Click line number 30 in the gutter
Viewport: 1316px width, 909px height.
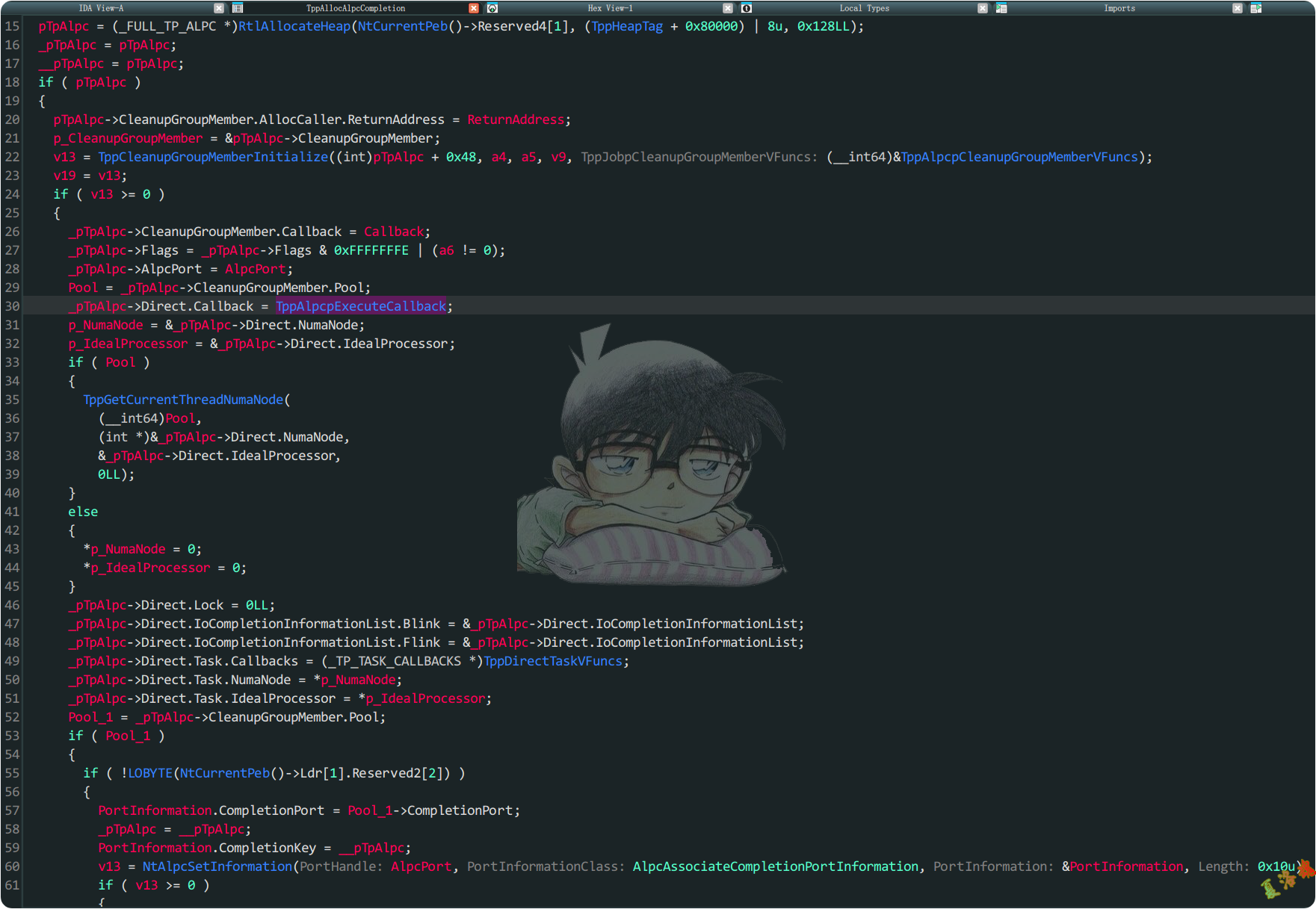(x=13, y=306)
